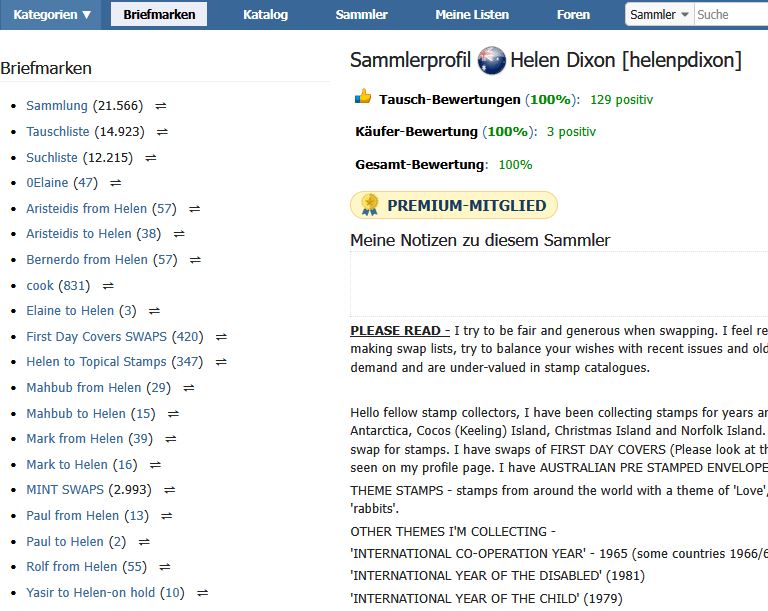This screenshot has width=768, height=611.
Task: Go to Meine Listen in navigation
Action: pos(472,15)
